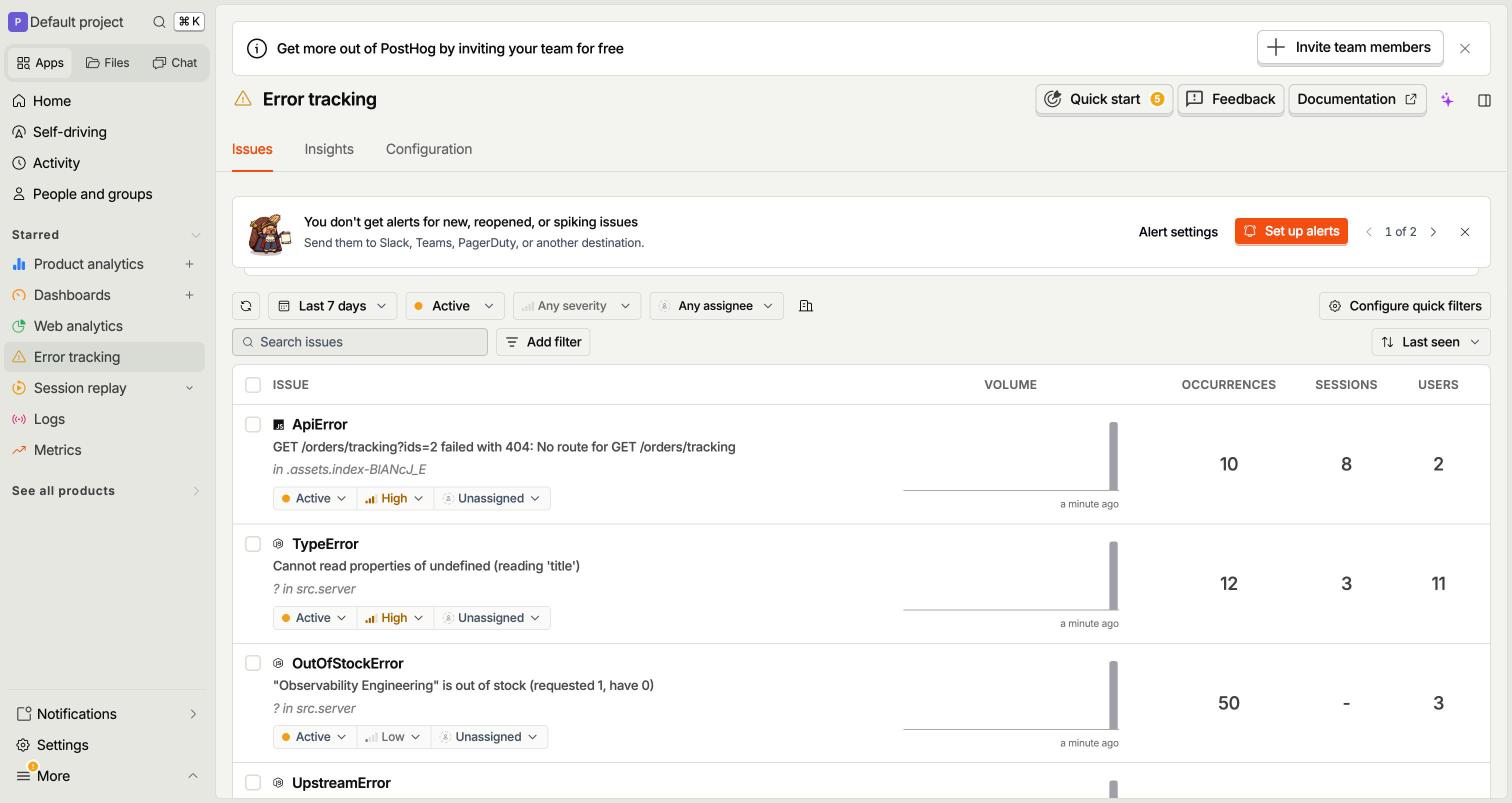1512x803 pixels.
Task: Click Invite team members button
Action: click(1350, 48)
